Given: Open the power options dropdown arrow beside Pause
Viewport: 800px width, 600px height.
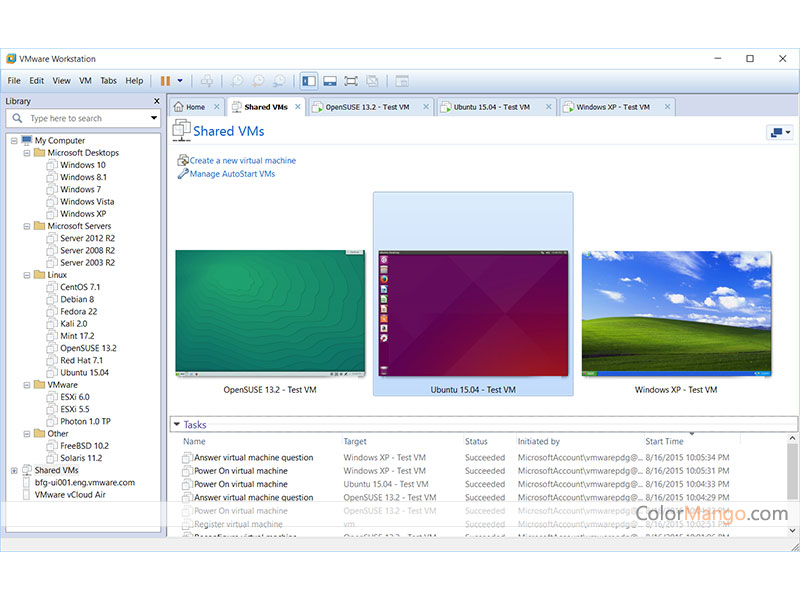Looking at the screenshot, I should tap(180, 80).
